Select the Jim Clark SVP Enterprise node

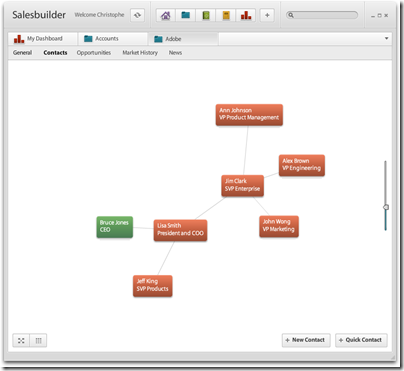pyautogui.click(x=242, y=185)
